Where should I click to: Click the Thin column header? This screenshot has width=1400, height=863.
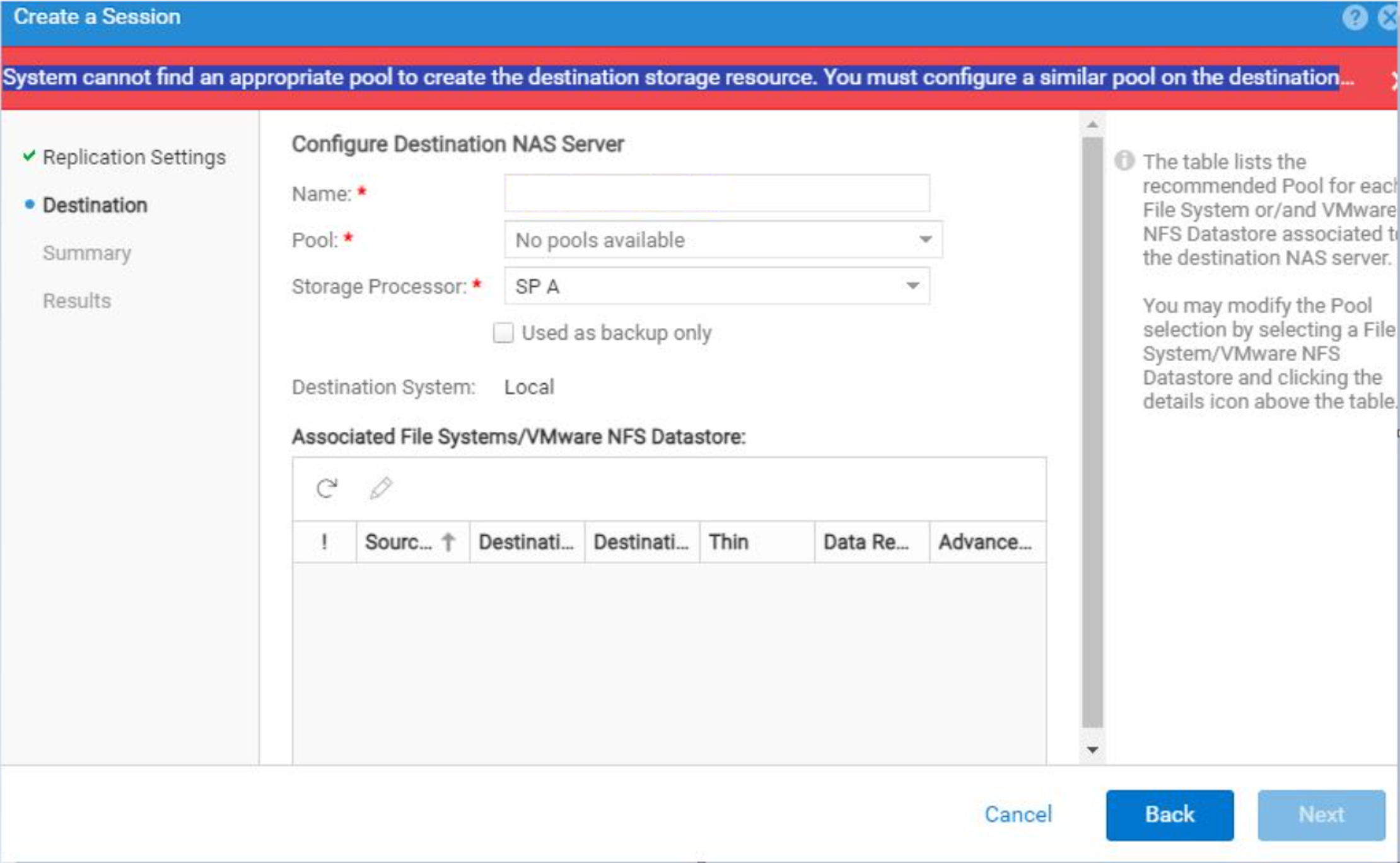[x=729, y=542]
